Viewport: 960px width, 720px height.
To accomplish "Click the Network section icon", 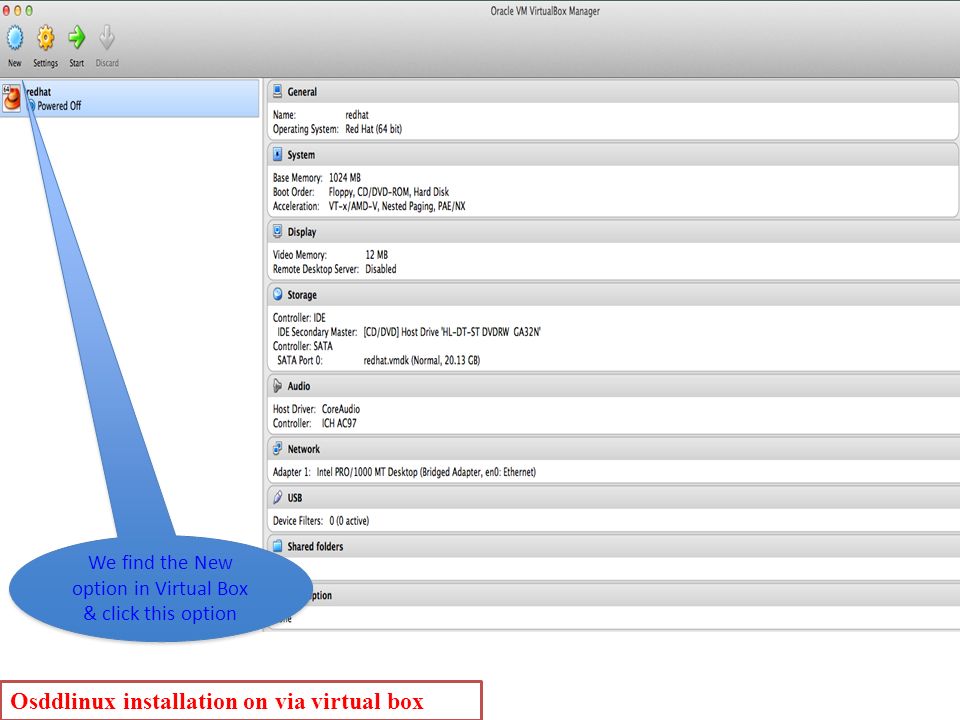I will (x=277, y=449).
